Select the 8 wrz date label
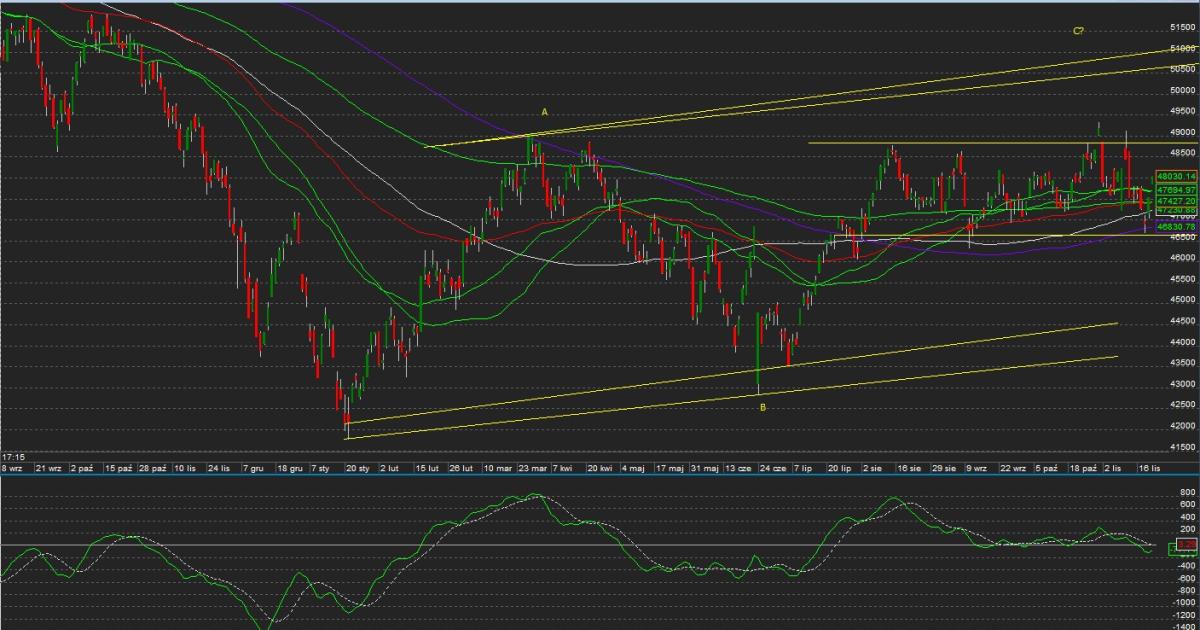Image resolution: width=1200 pixels, height=630 pixels. [13, 467]
